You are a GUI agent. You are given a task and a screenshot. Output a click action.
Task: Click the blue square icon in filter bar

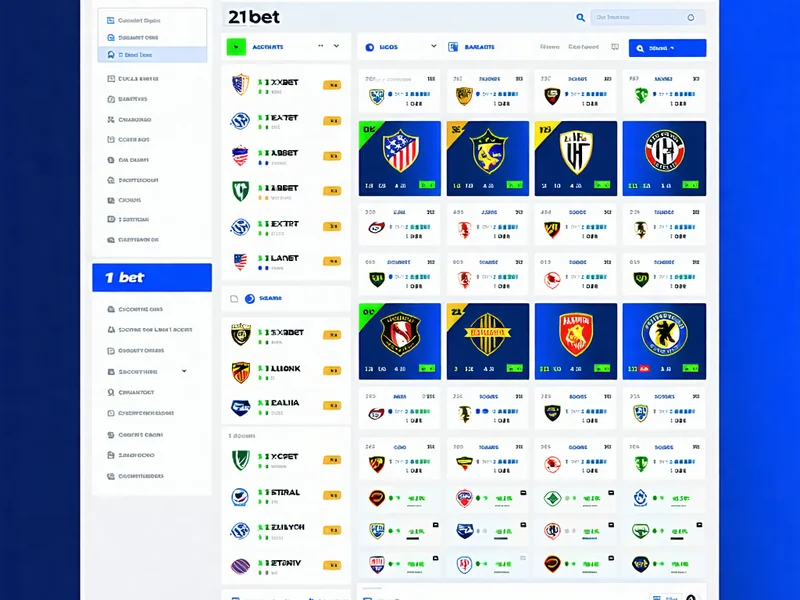(x=453, y=47)
